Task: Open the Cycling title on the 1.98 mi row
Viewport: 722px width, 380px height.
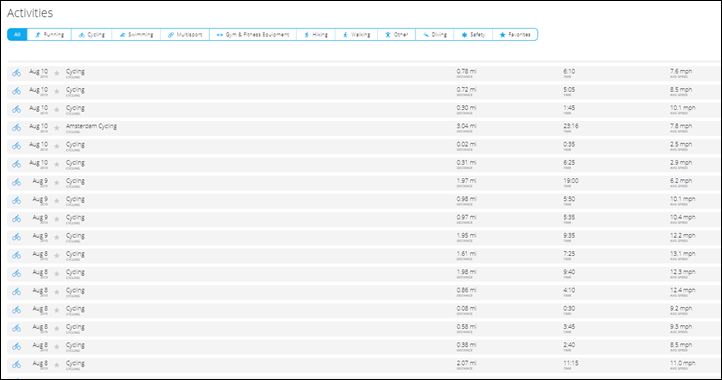Action: click(75, 272)
